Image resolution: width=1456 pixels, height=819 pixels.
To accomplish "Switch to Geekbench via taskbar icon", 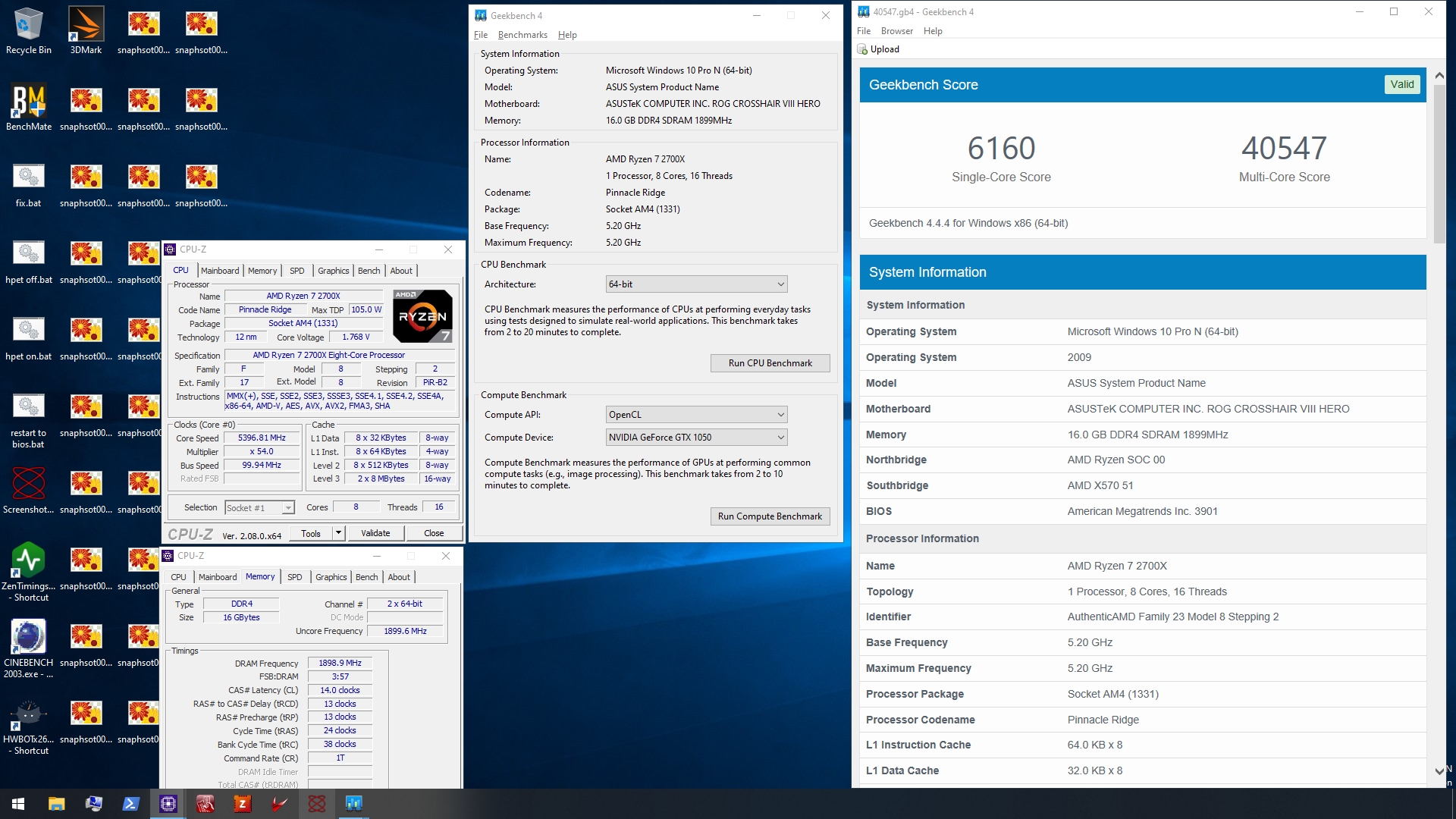I will [x=353, y=804].
